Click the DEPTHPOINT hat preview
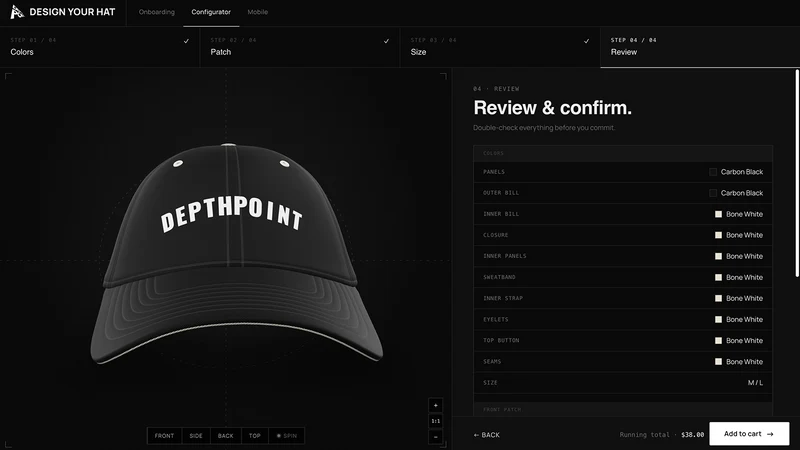 click(x=236, y=254)
